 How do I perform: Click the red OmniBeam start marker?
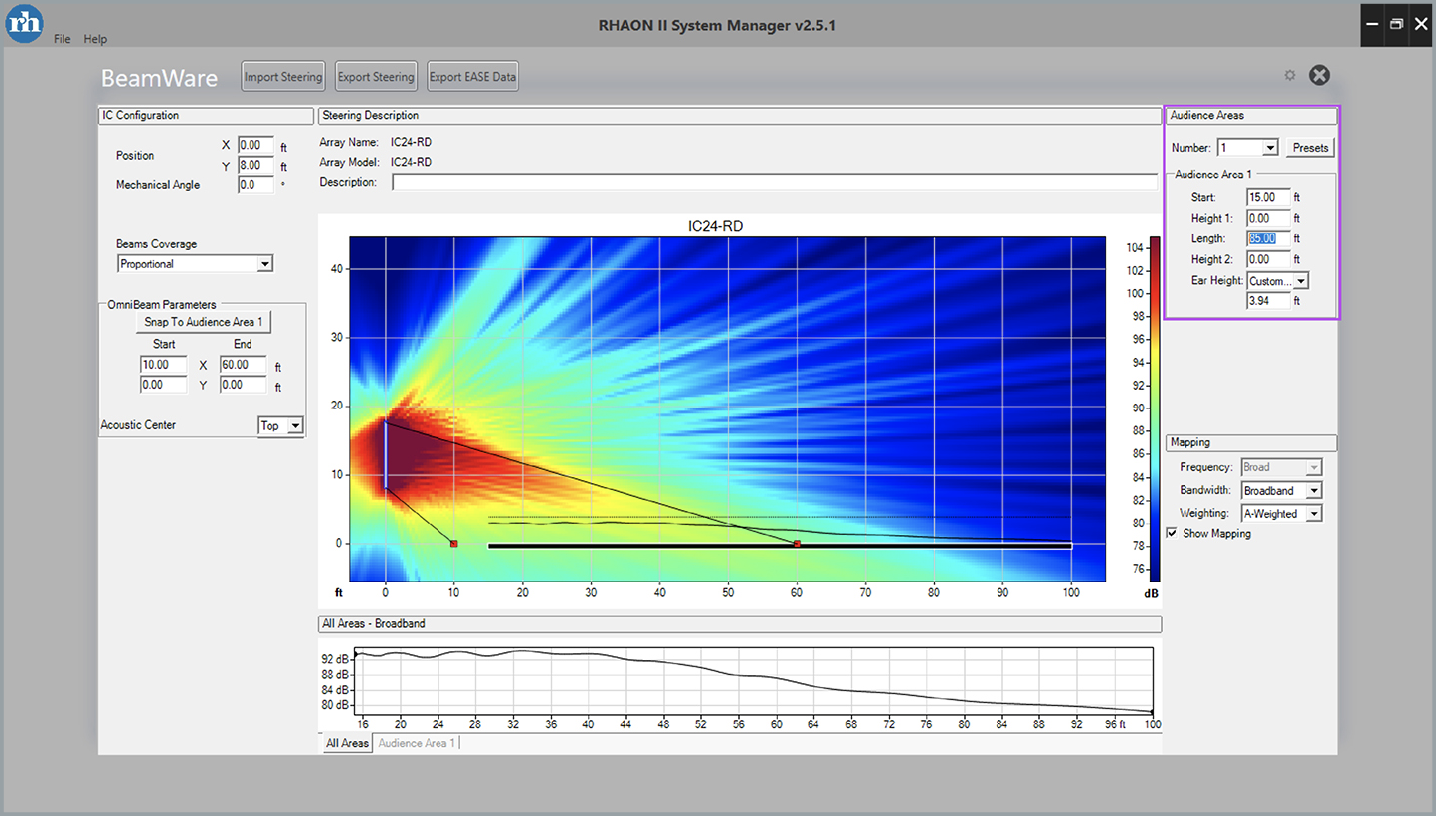coord(453,544)
